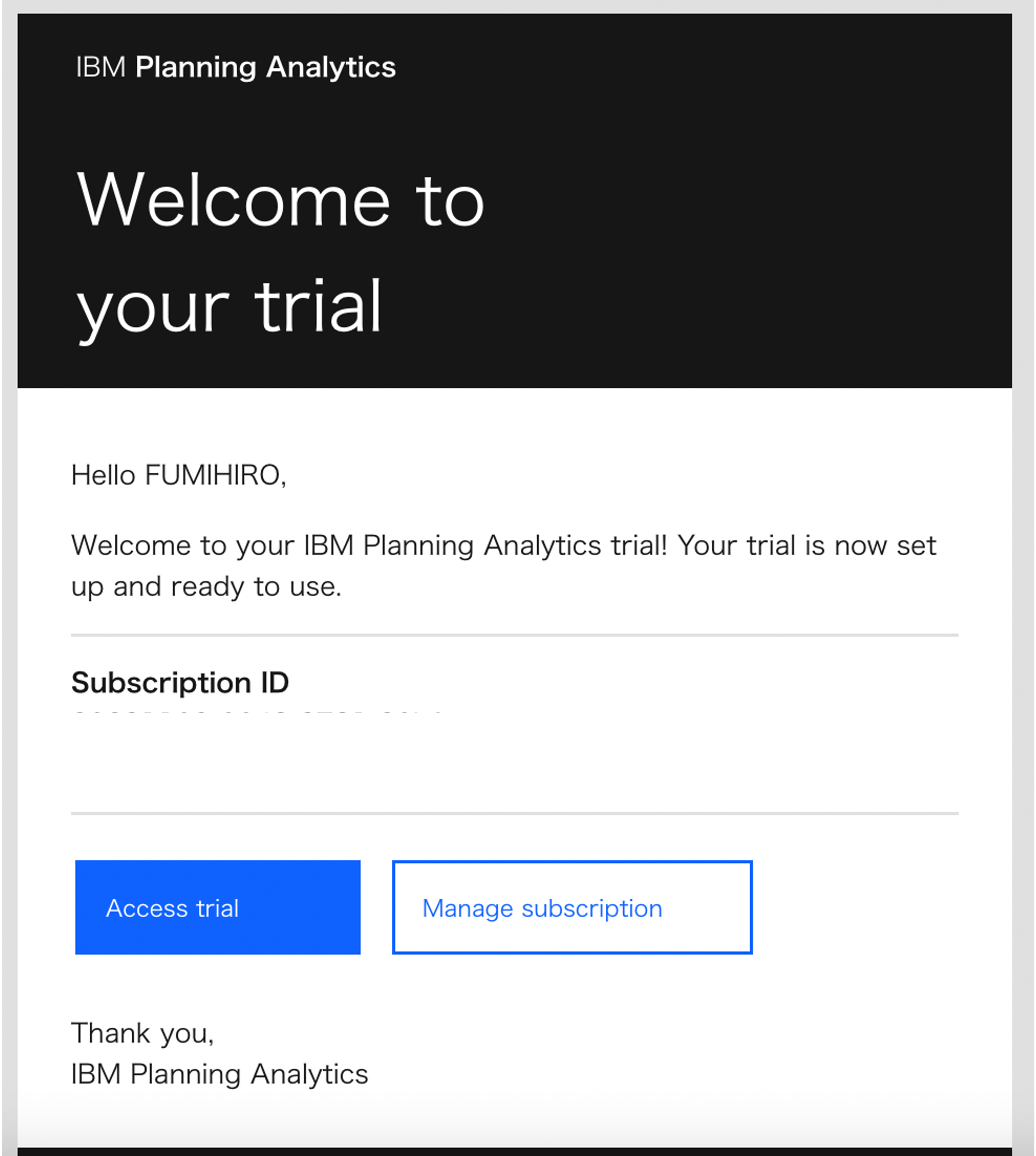The image size is (1036, 1156).
Task: Select the 'Hello' word in greeting
Action: pos(103,475)
